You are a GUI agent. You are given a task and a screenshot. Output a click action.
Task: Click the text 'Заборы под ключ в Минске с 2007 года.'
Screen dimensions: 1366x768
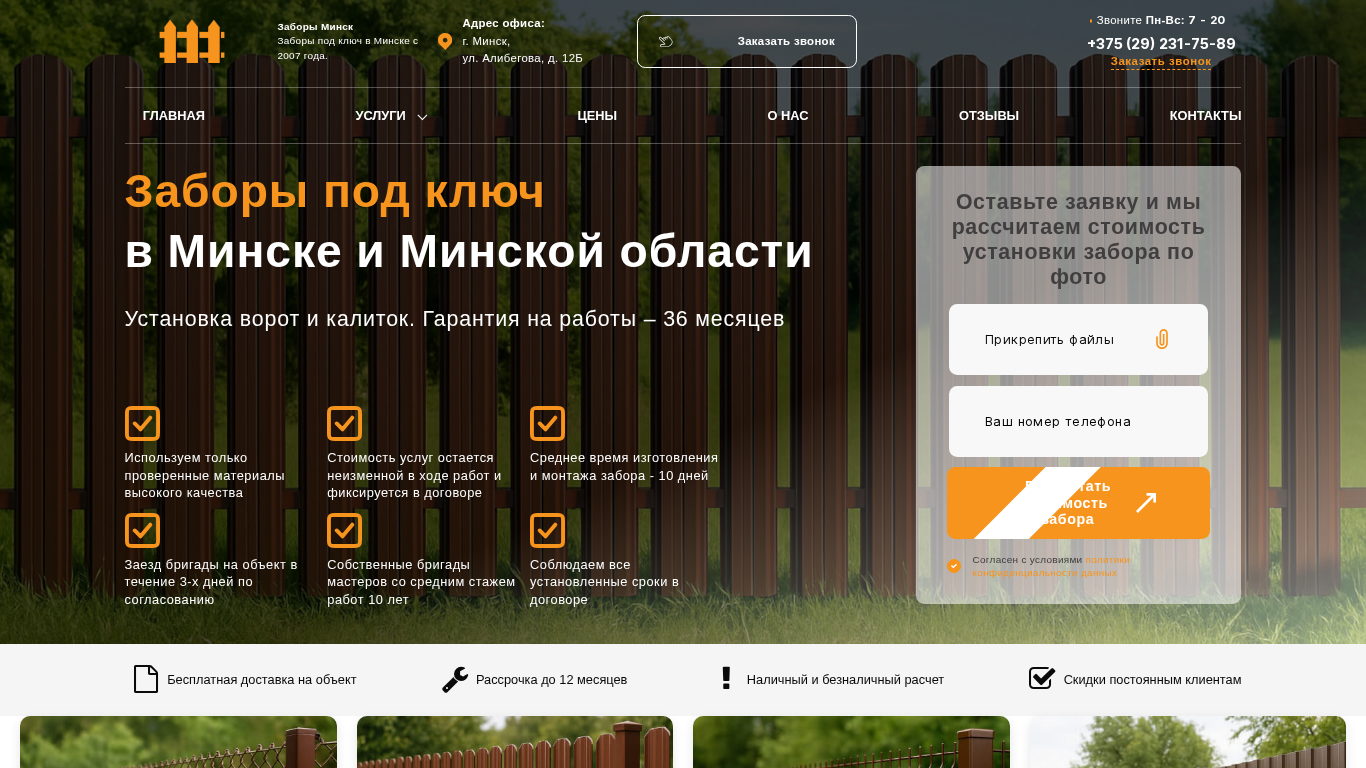(348, 48)
